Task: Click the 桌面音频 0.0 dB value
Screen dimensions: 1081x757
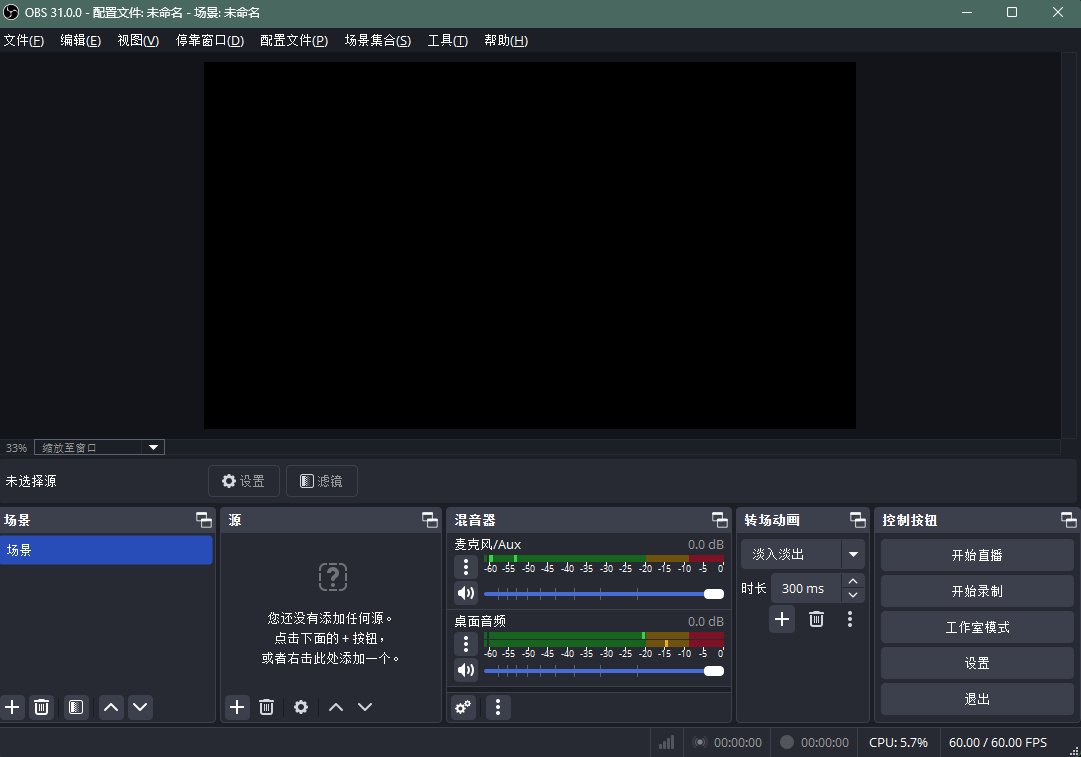Action: pyautogui.click(x=705, y=622)
